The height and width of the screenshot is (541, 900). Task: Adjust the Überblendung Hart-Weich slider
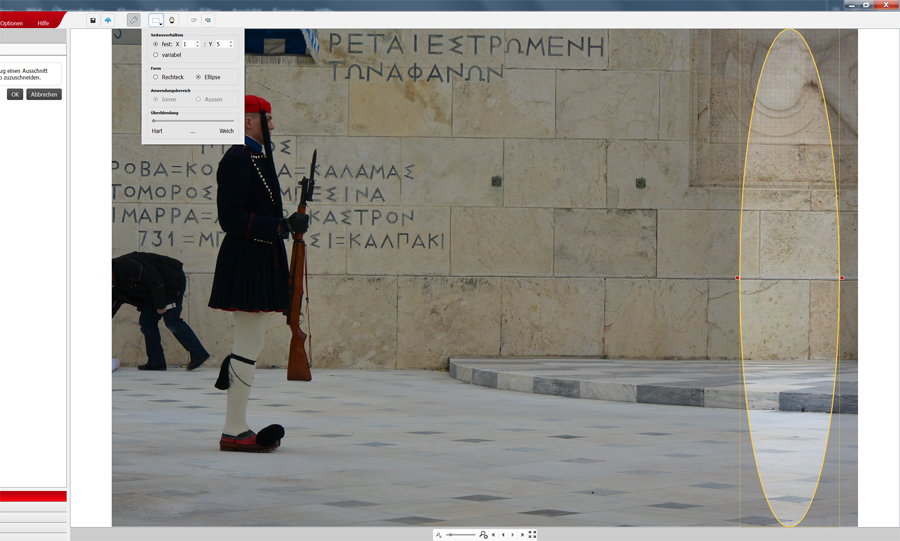pos(193,121)
